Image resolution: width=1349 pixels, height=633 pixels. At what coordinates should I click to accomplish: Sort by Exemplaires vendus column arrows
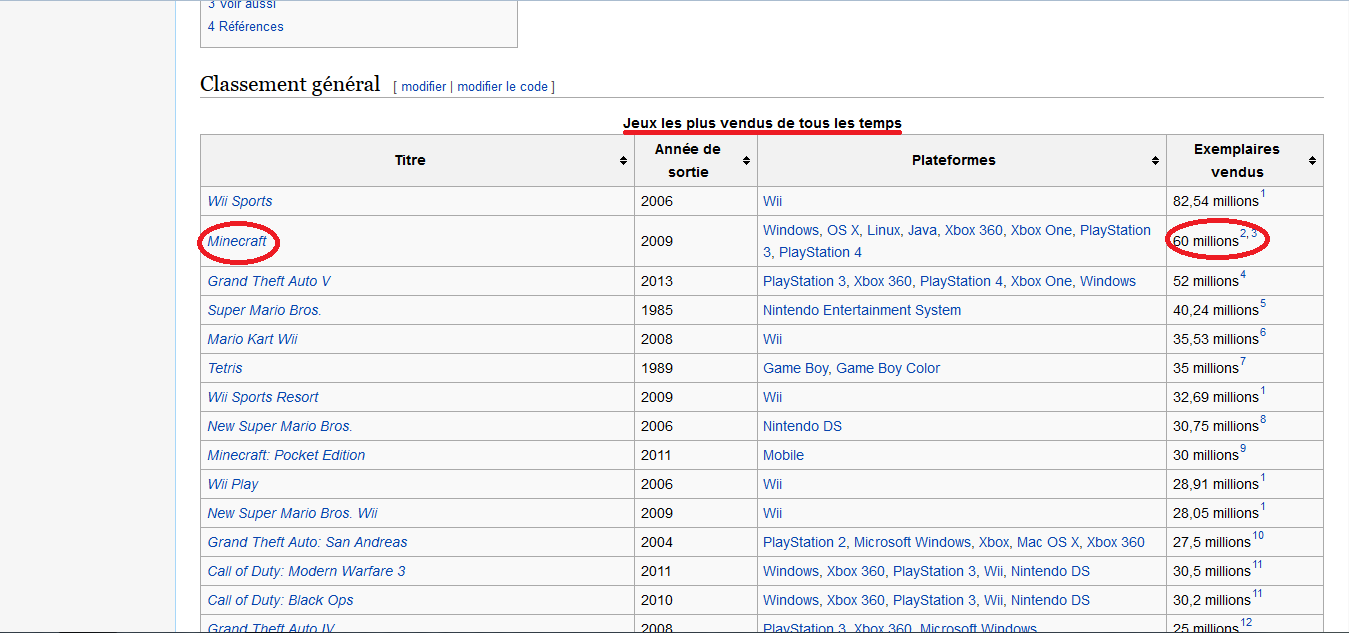(x=1312, y=161)
